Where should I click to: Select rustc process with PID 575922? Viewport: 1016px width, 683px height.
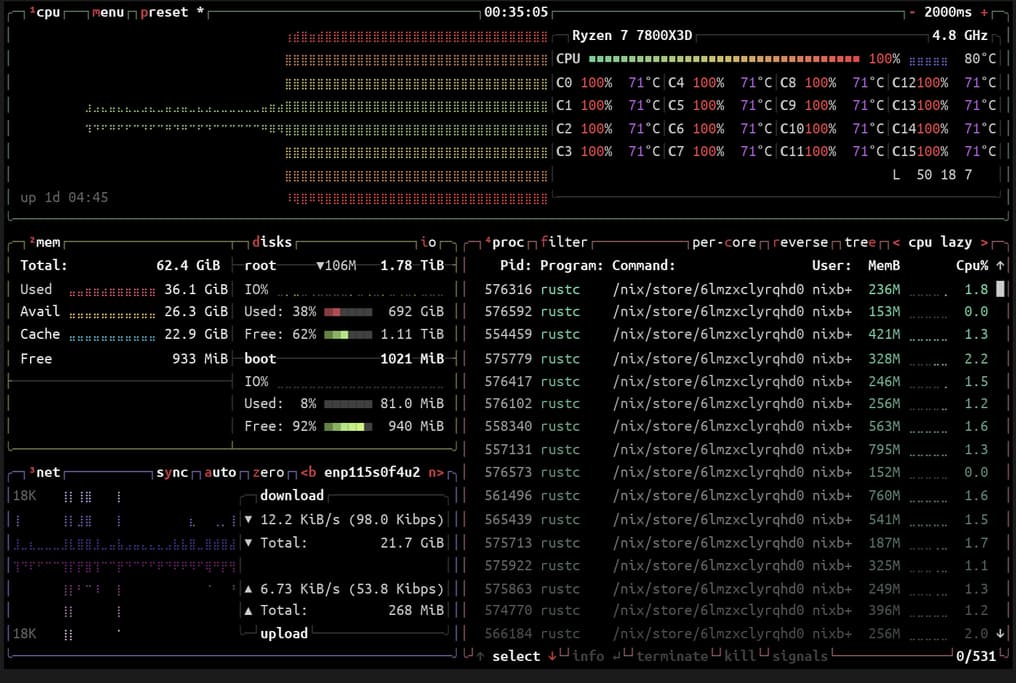point(736,566)
